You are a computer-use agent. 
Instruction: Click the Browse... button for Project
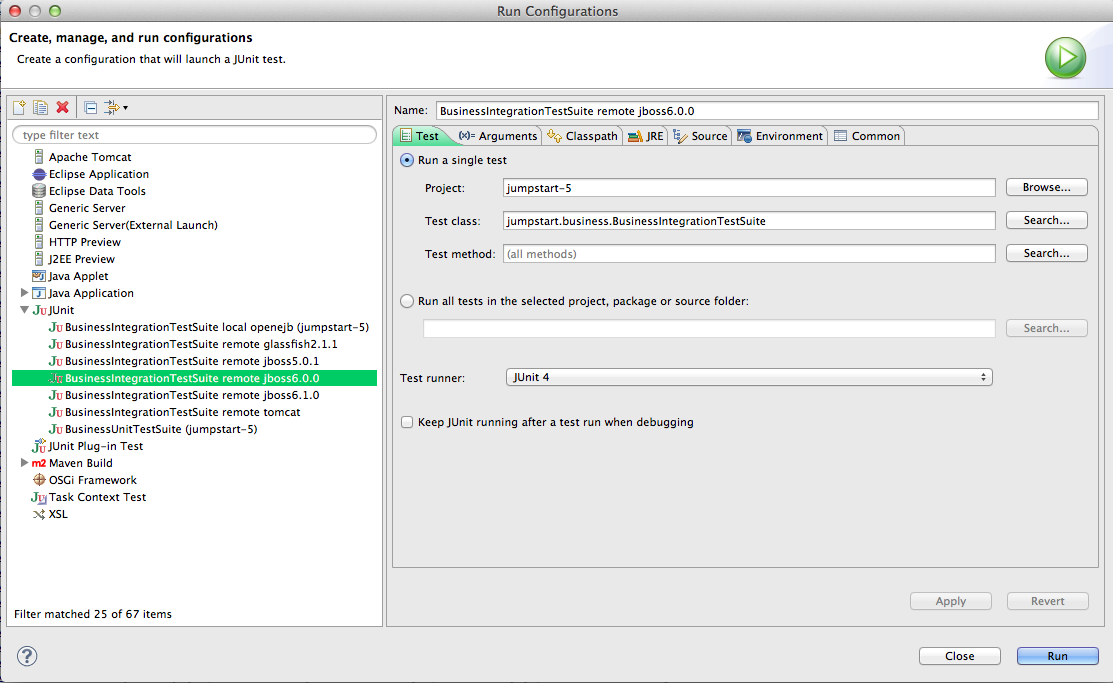1046,187
